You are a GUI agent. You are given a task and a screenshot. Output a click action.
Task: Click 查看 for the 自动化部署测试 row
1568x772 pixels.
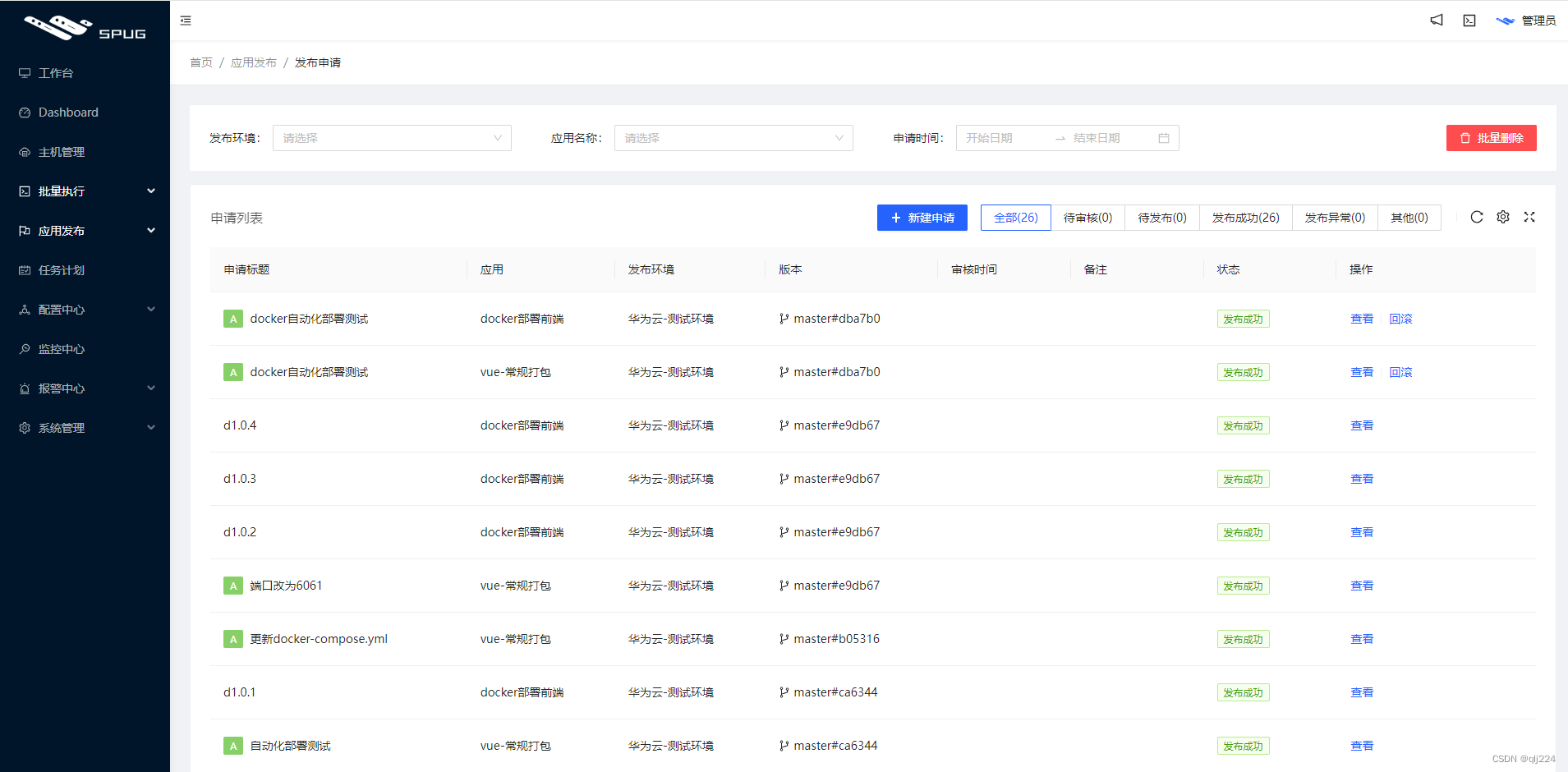(x=1362, y=746)
